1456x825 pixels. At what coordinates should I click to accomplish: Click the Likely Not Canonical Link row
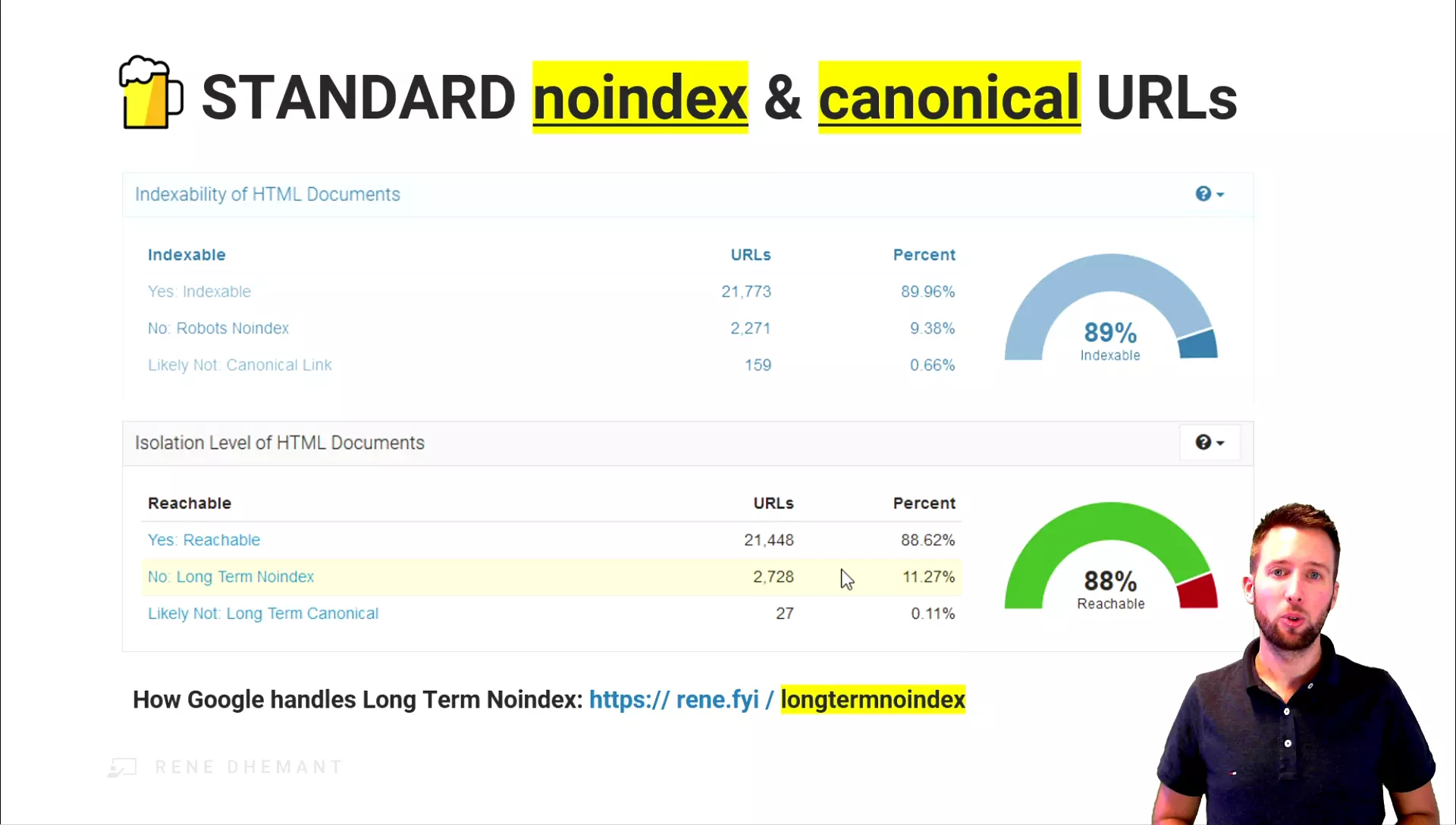coord(239,364)
